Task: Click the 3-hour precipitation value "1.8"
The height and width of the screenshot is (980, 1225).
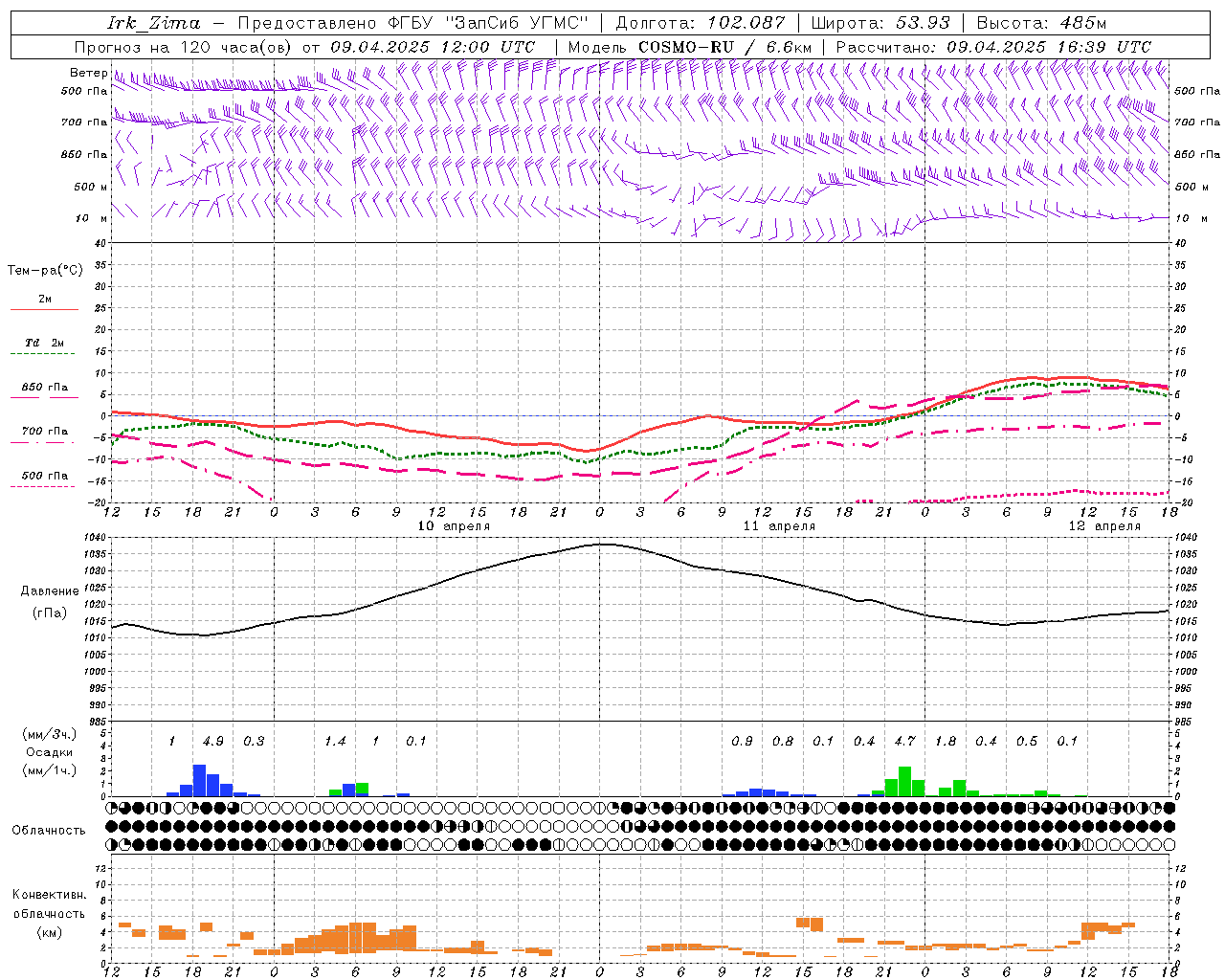Action: coord(946,742)
